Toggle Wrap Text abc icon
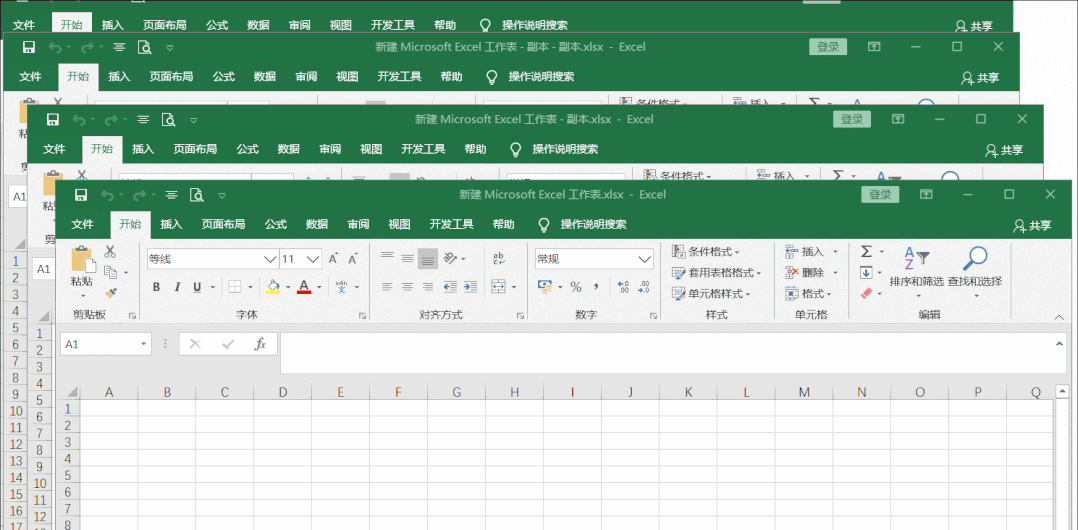 pos(499,258)
